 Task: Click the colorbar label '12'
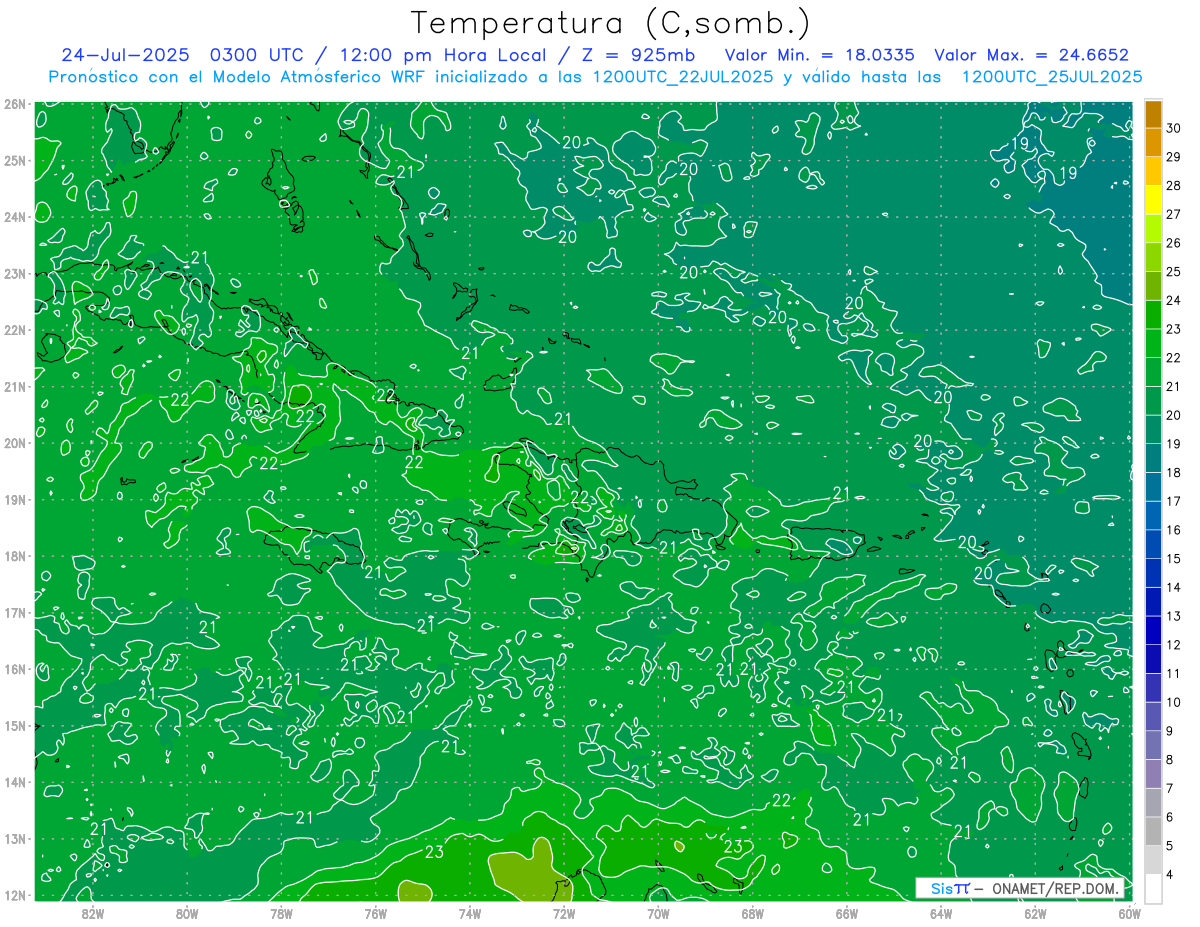coord(1174,645)
